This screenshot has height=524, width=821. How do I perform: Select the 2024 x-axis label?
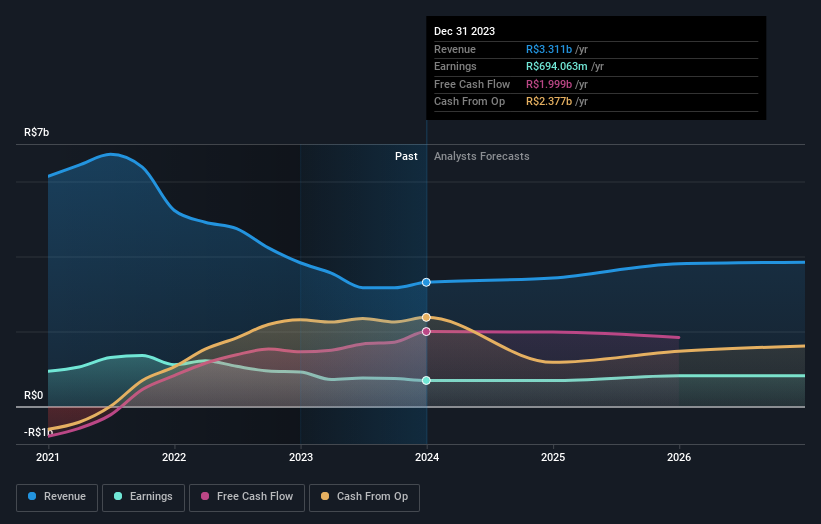coord(427,457)
